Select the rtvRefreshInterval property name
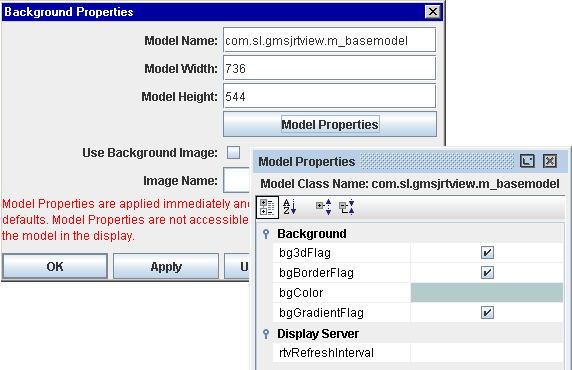 pos(326,353)
